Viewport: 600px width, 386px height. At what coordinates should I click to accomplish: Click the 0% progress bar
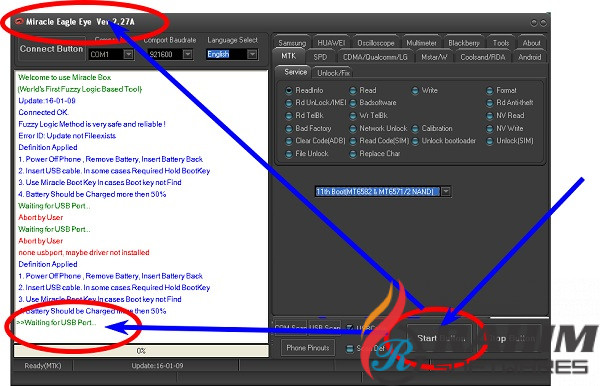coord(141,351)
